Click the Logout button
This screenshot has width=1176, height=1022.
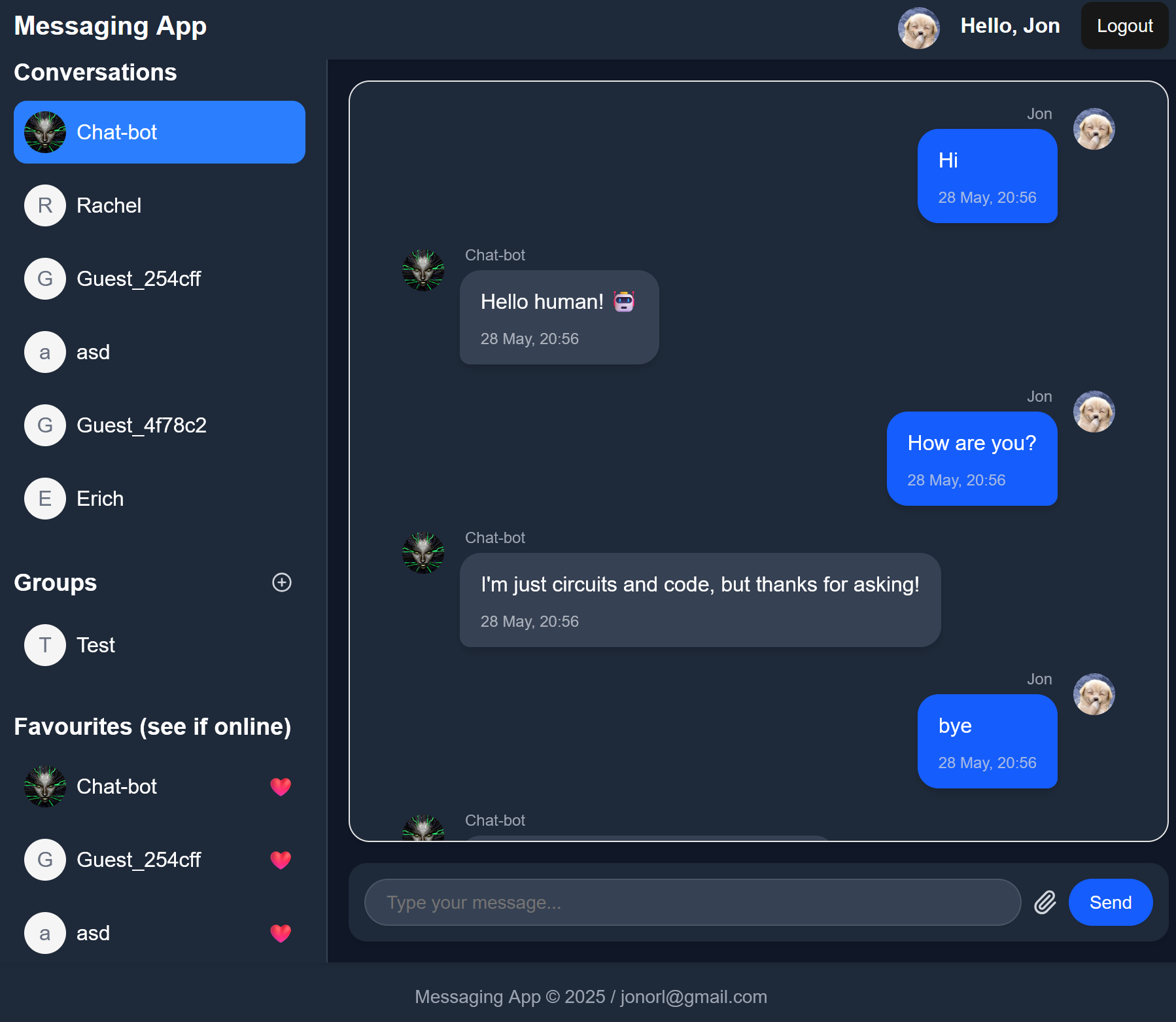coord(1124,26)
